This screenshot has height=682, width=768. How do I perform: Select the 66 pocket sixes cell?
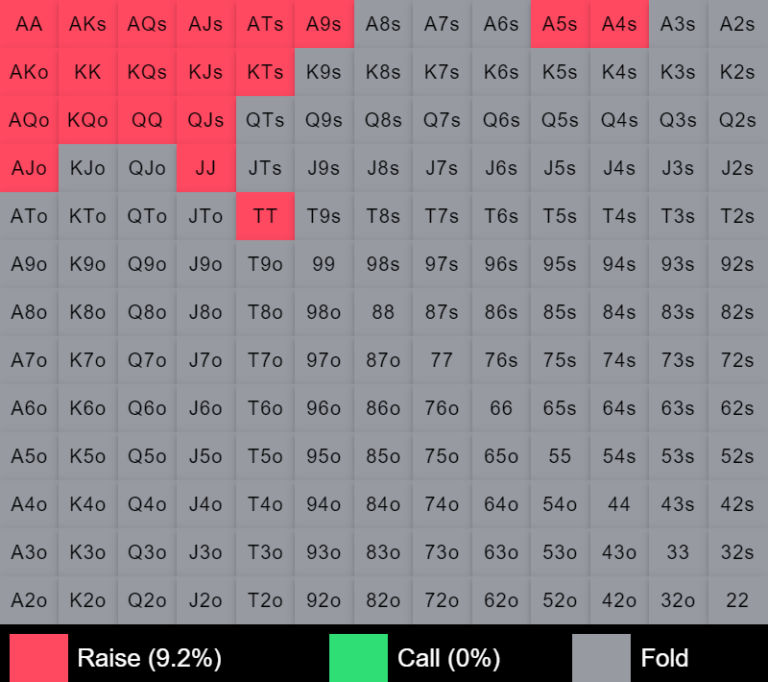click(x=501, y=408)
